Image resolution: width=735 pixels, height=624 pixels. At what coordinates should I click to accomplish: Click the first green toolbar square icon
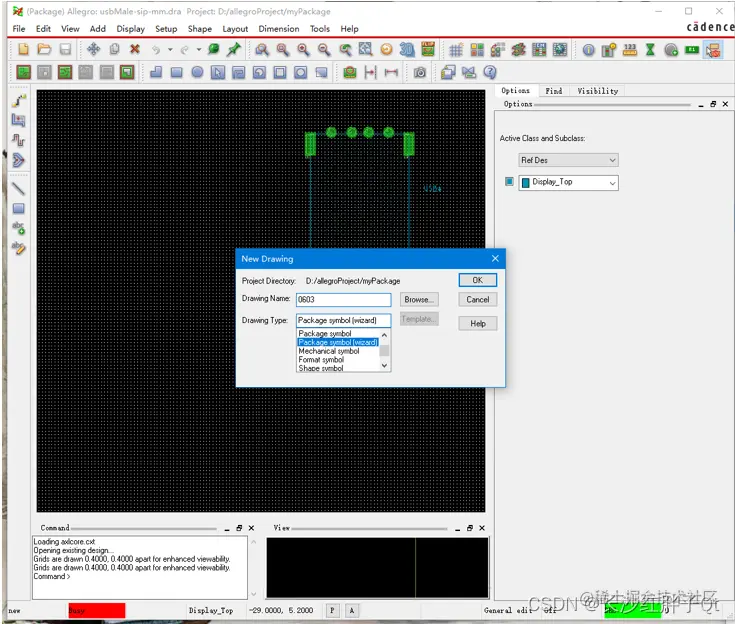pos(23,72)
